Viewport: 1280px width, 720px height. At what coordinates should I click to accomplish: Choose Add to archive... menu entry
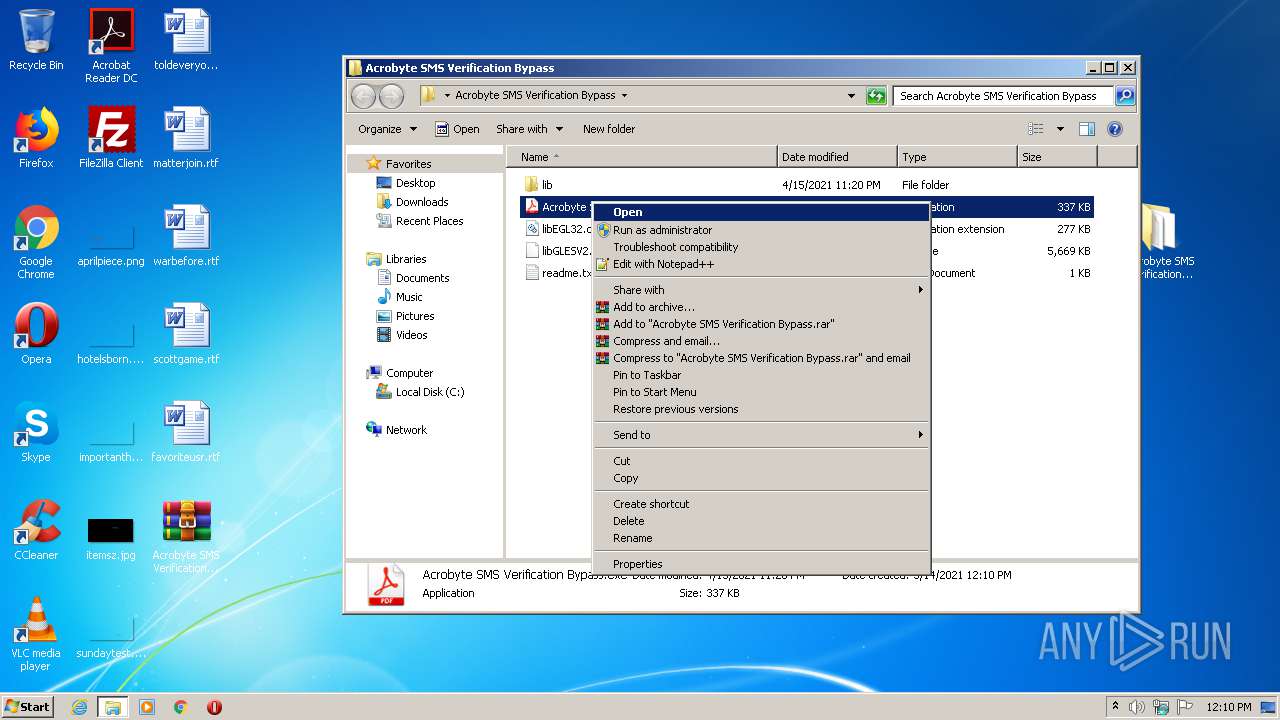point(761,307)
